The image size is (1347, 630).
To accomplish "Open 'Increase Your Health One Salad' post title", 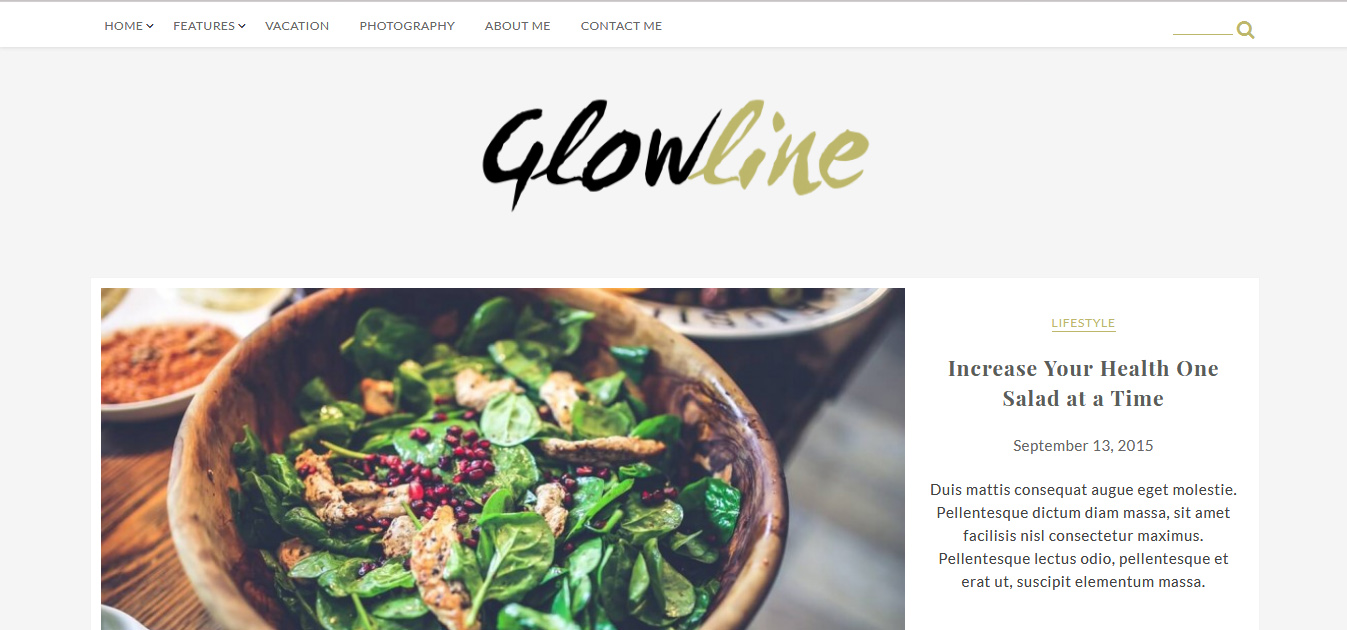I will [x=1083, y=383].
